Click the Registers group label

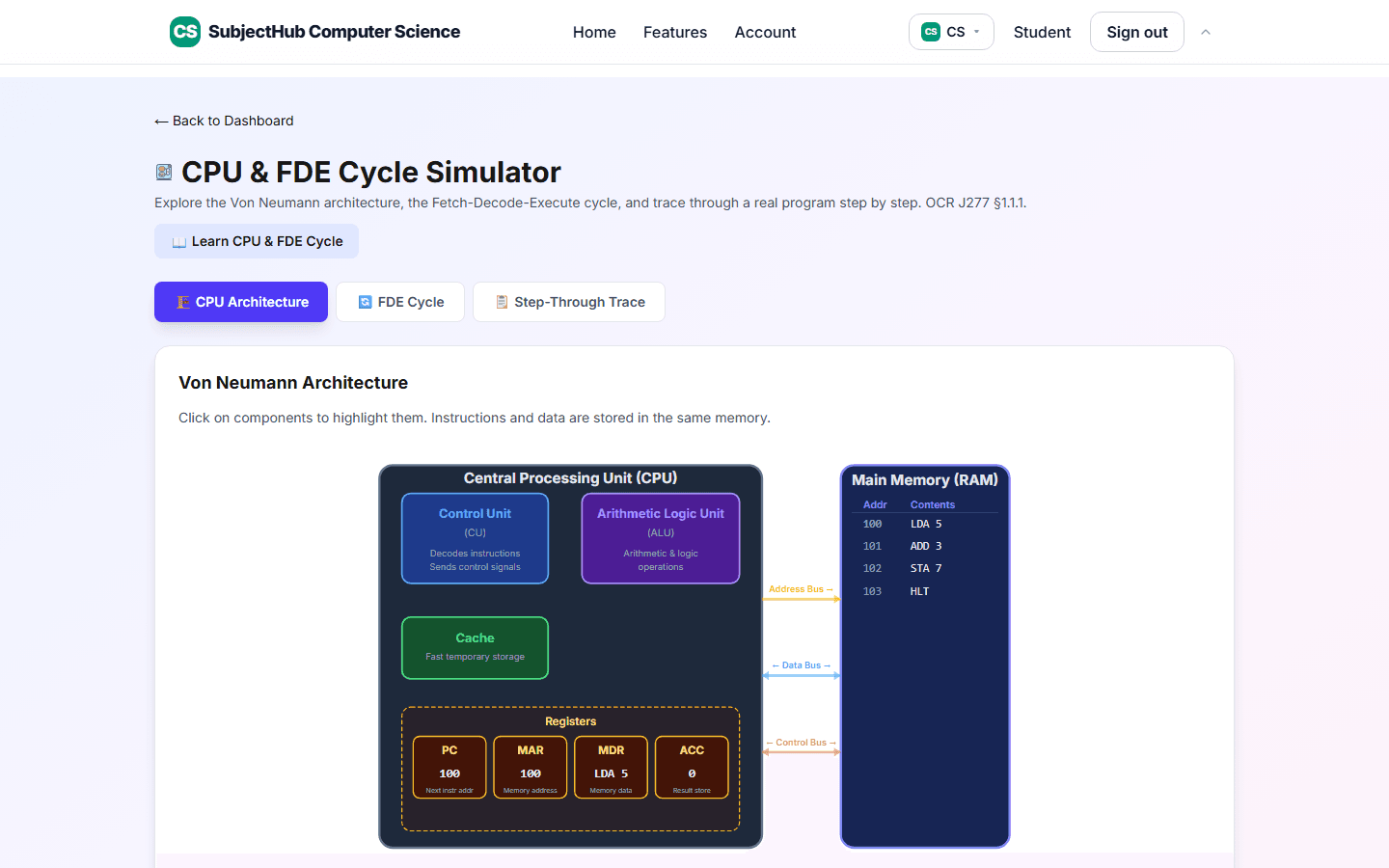pyautogui.click(x=571, y=721)
